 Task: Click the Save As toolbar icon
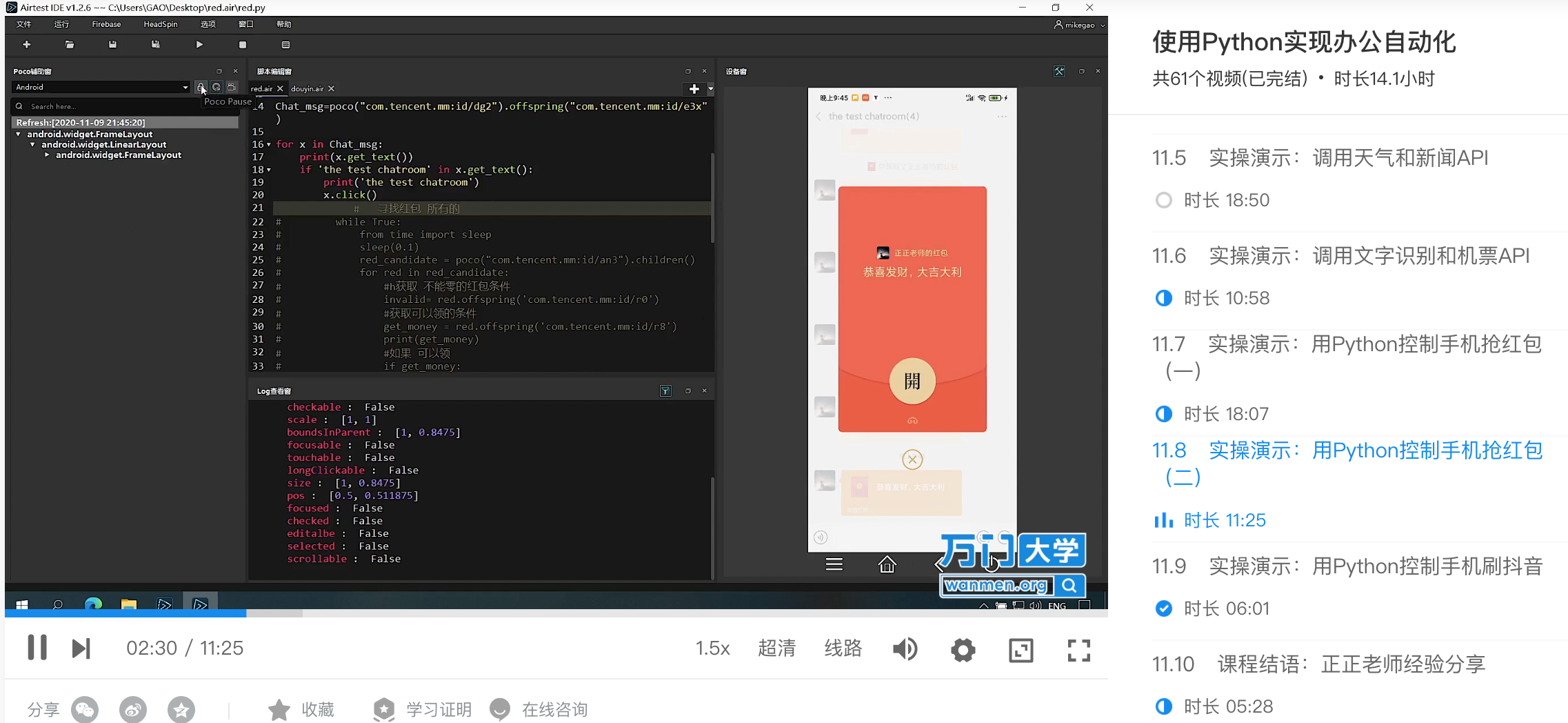coord(155,45)
